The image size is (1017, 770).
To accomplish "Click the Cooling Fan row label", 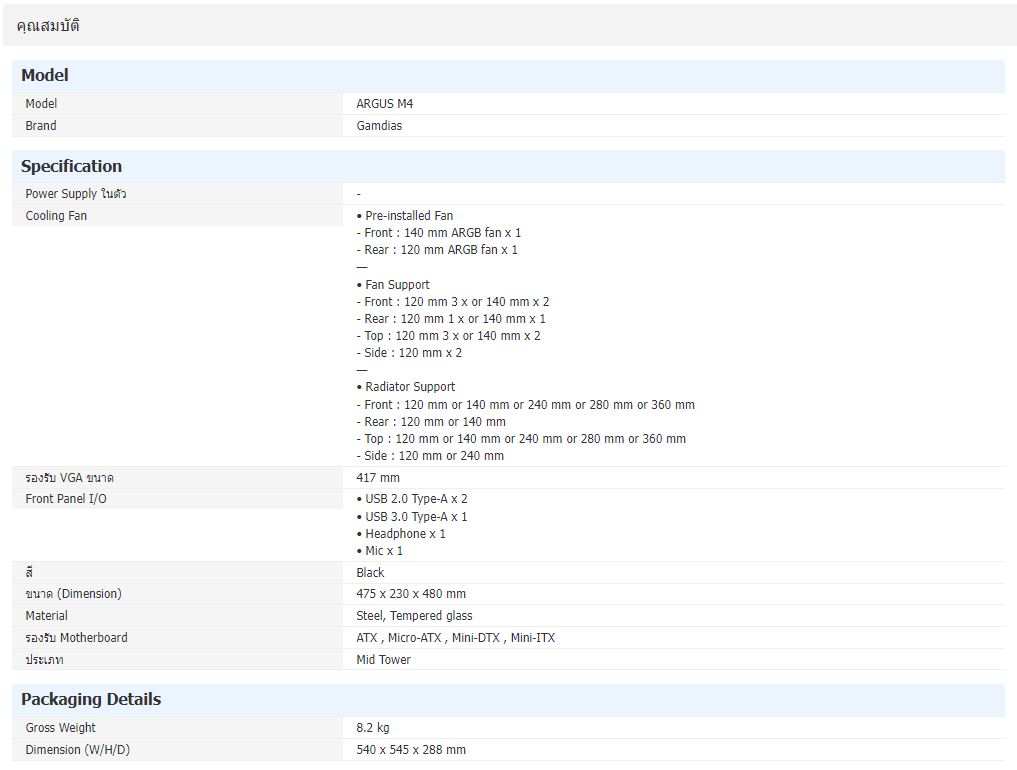I will [x=56, y=216].
